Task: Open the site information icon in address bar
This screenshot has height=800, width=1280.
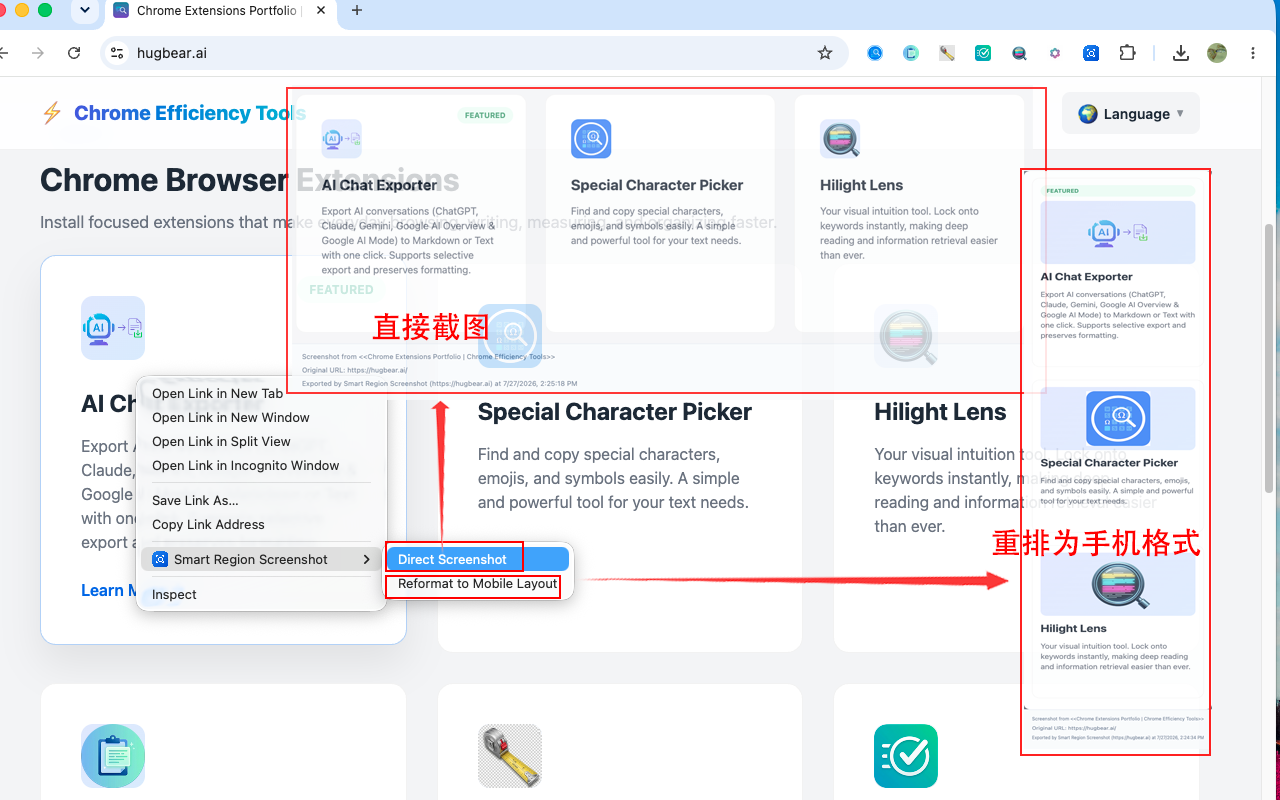Action: pos(117,53)
